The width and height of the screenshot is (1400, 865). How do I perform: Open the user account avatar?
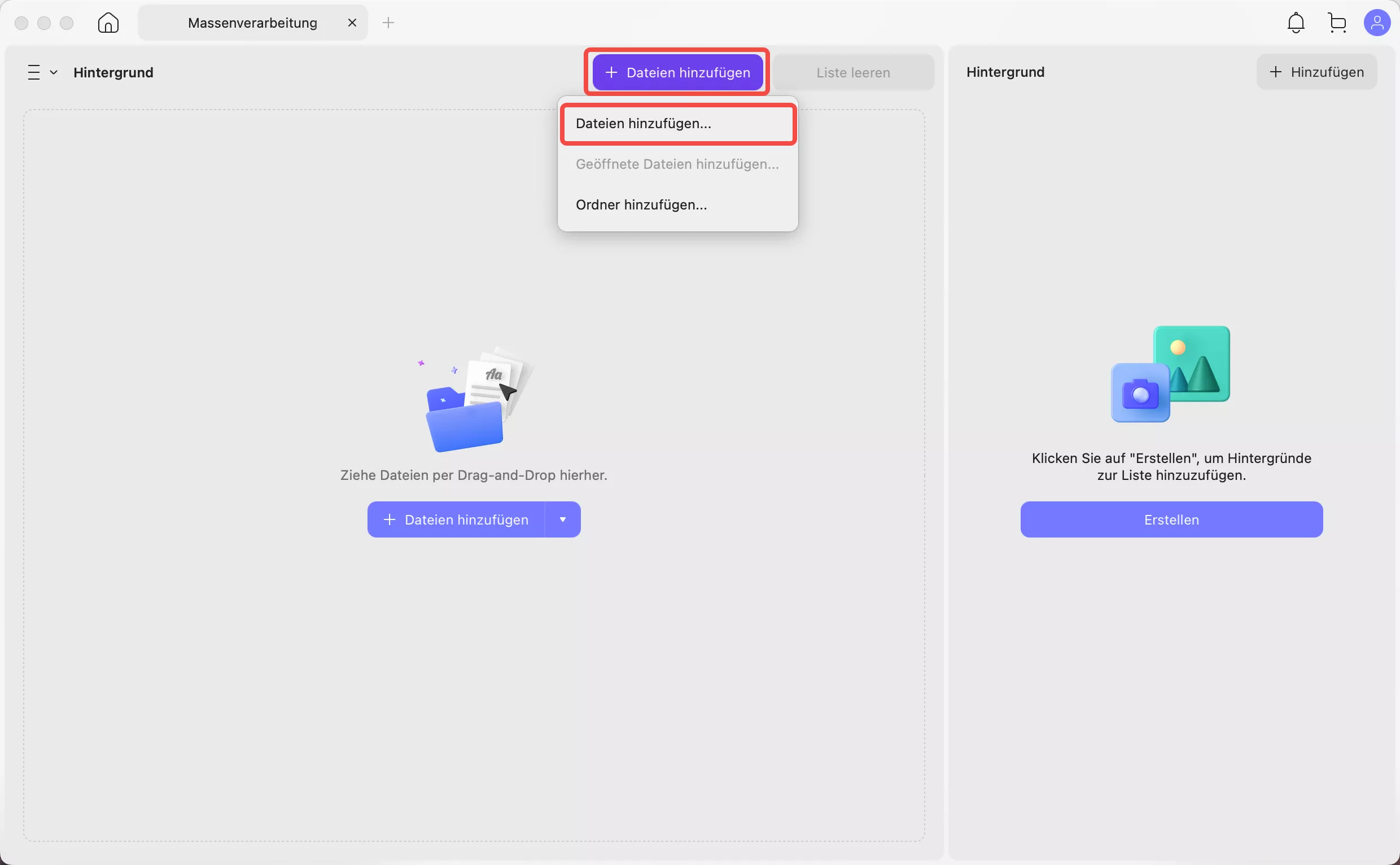coord(1376,23)
